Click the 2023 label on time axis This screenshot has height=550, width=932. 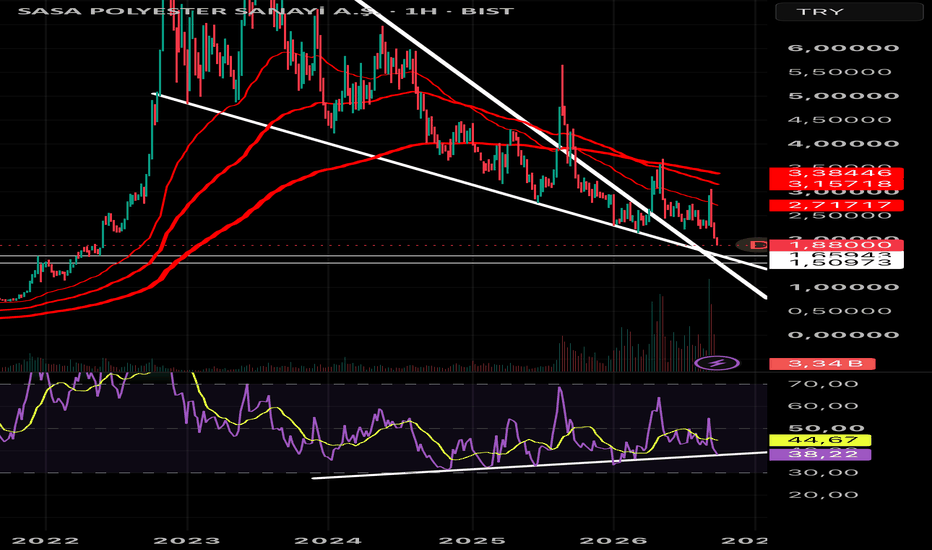(187, 540)
